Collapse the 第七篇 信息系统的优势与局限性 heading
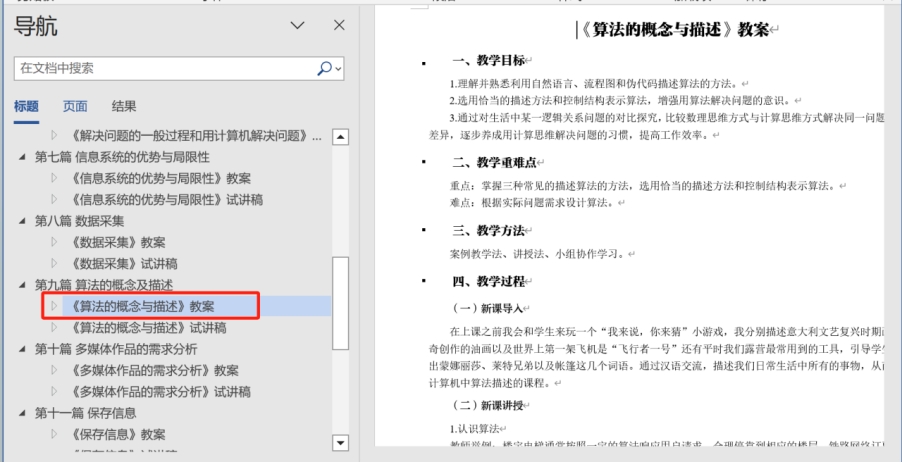 click(x=23, y=157)
